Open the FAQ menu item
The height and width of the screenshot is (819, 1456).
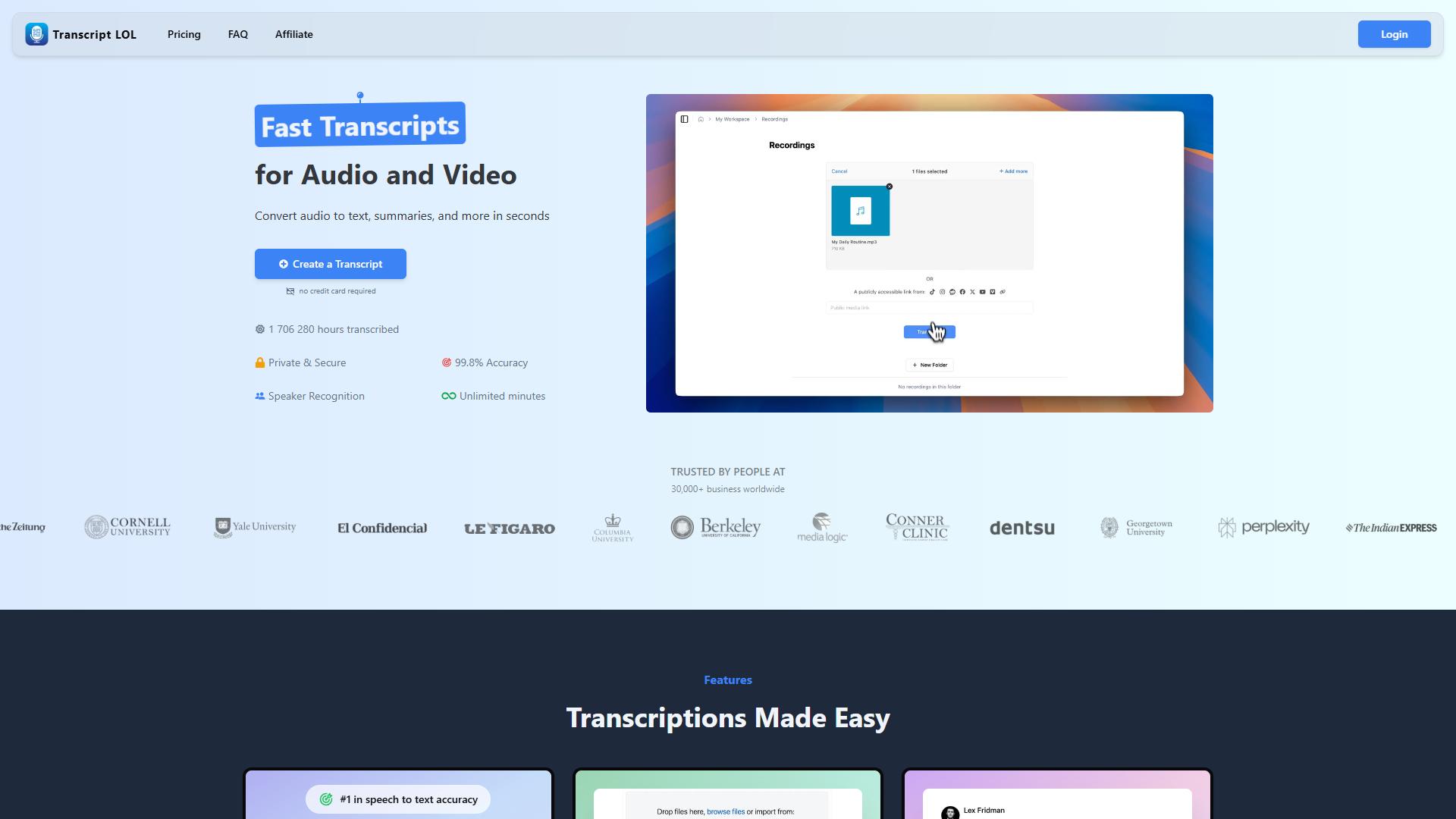(x=238, y=34)
